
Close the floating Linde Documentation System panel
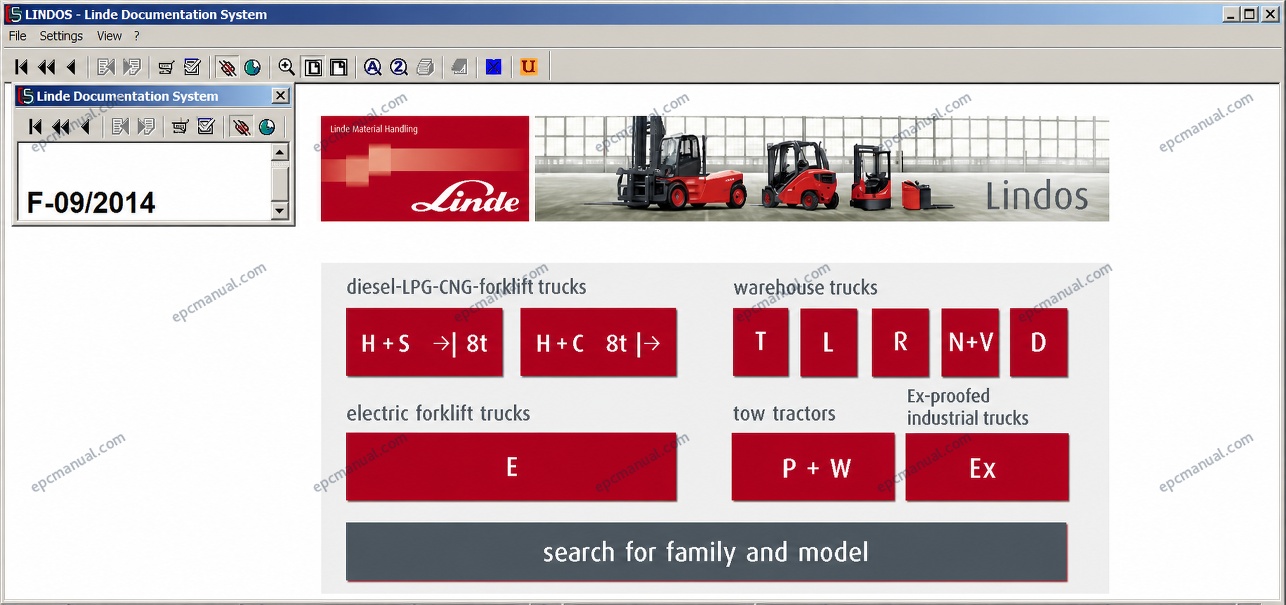tap(281, 96)
